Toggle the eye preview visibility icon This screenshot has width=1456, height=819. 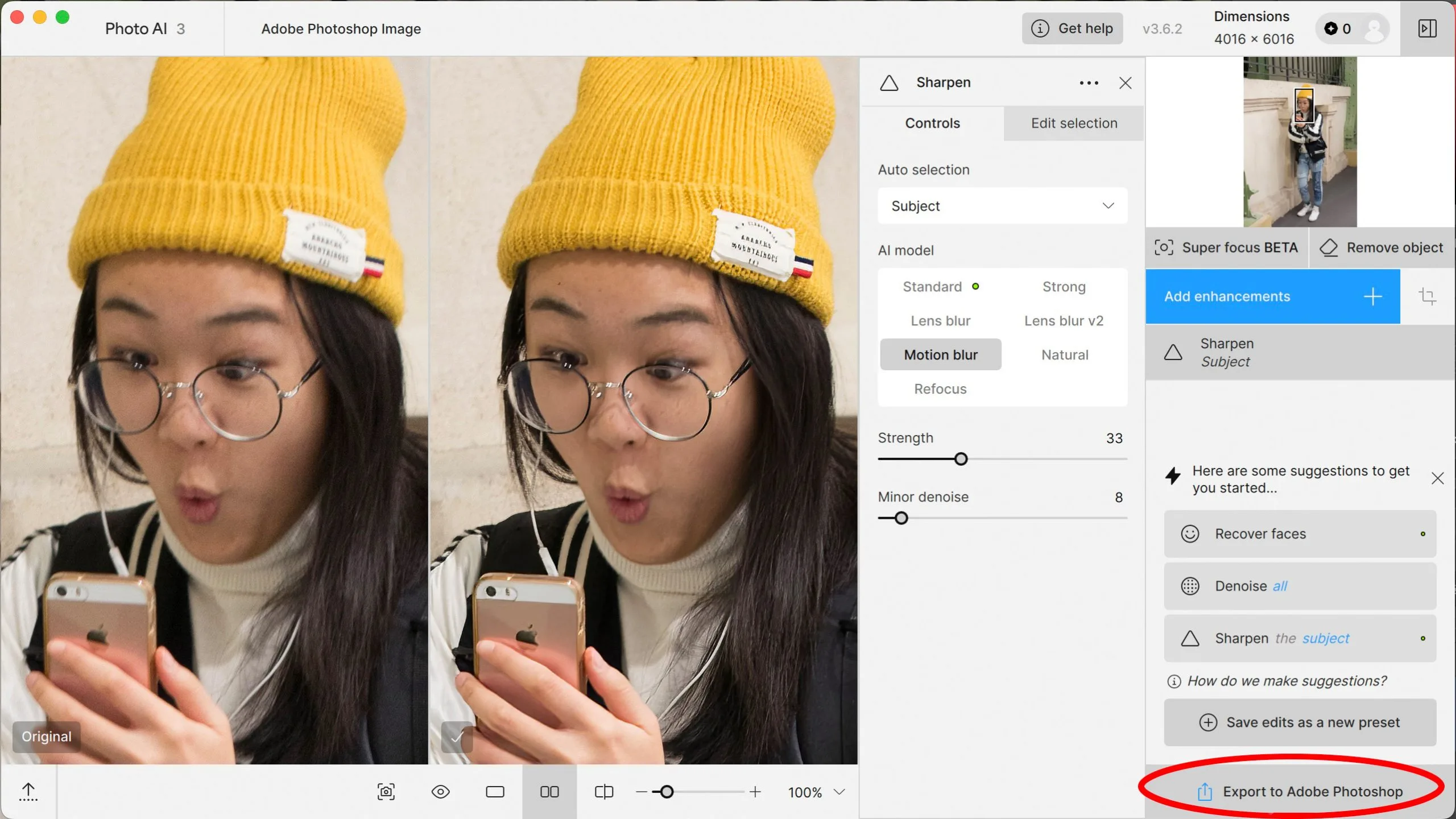coord(441,792)
